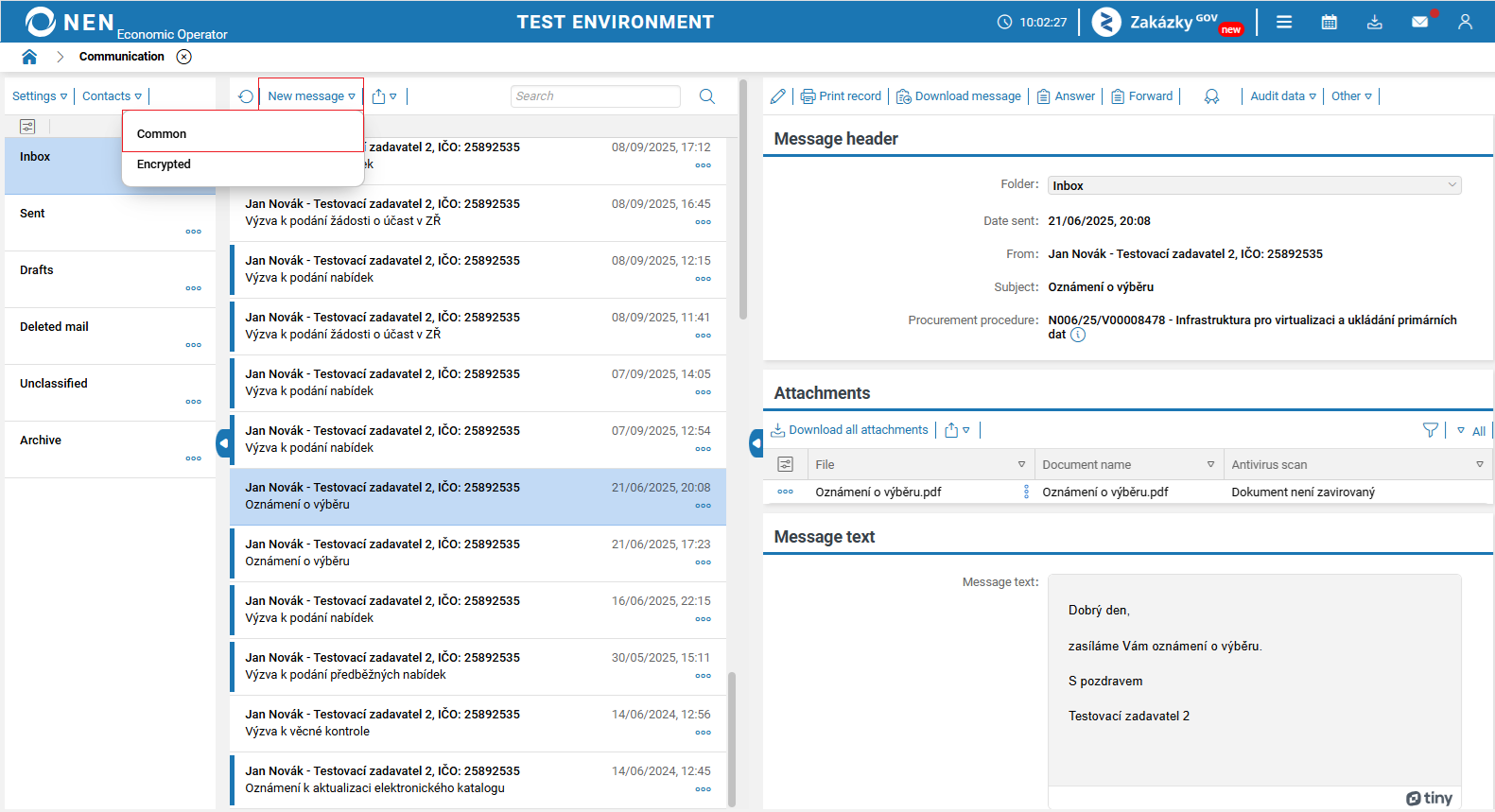
Task: Open the Contacts dropdown
Action: [x=112, y=96]
